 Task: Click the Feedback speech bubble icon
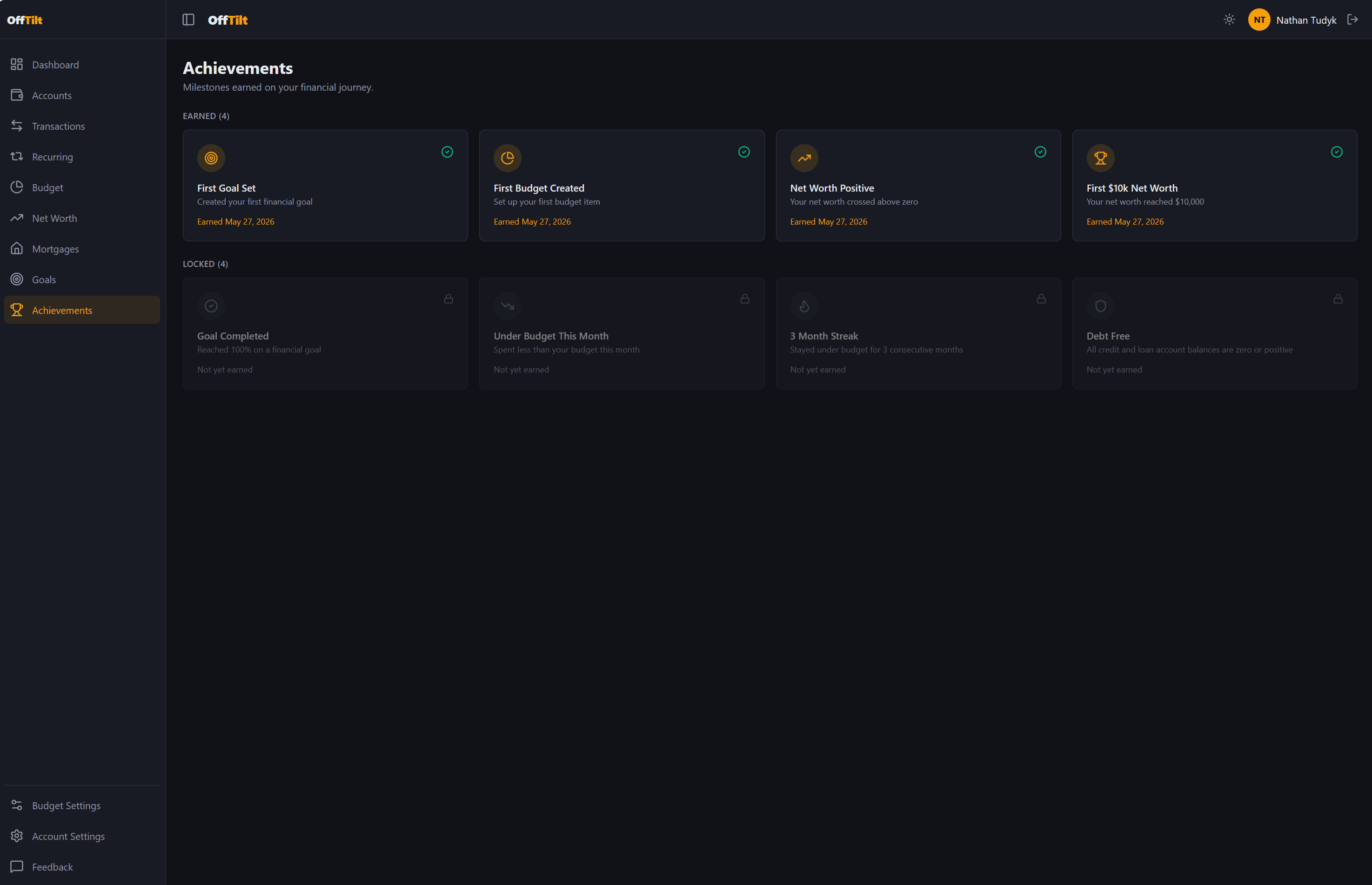click(17, 866)
